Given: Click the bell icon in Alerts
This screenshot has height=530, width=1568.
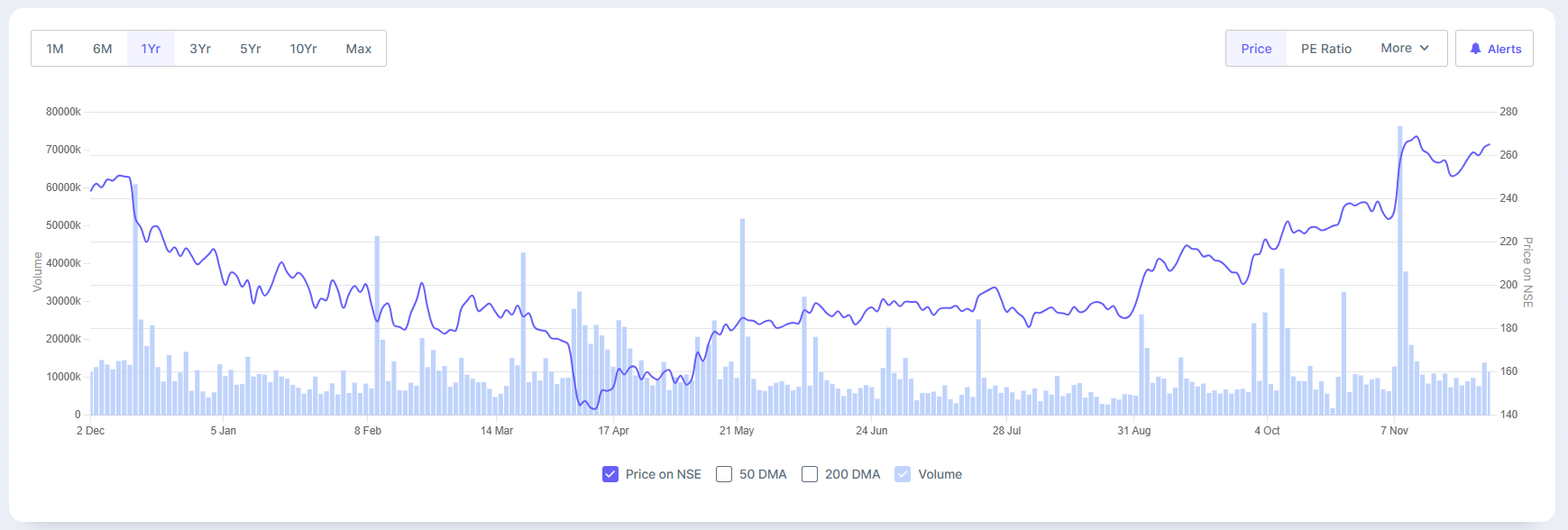Looking at the screenshot, I should (1475, 49).
